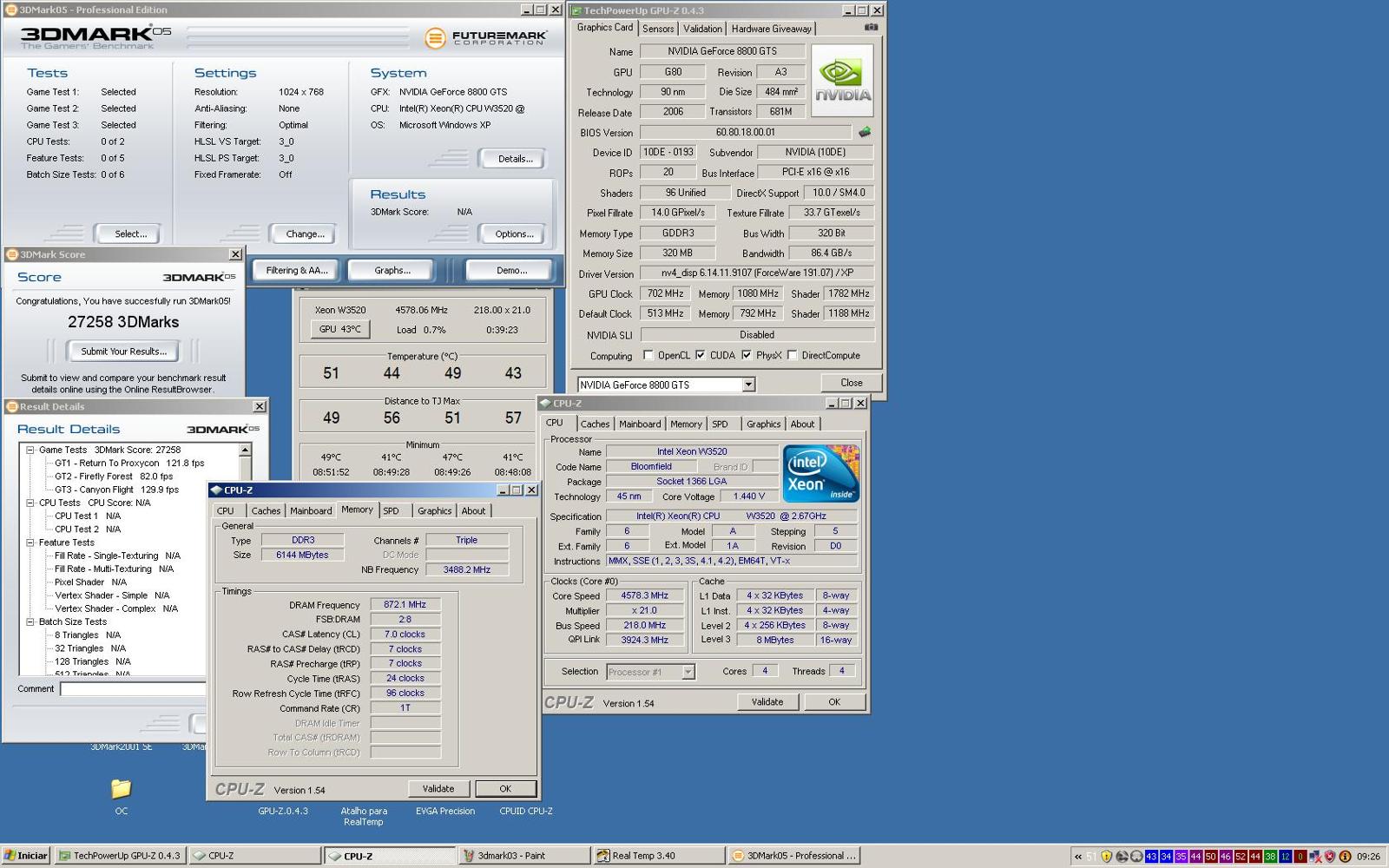Click the 3DMark Score window title icon
The width and height of the screenshot is (1389, 868).
(12, 254)
